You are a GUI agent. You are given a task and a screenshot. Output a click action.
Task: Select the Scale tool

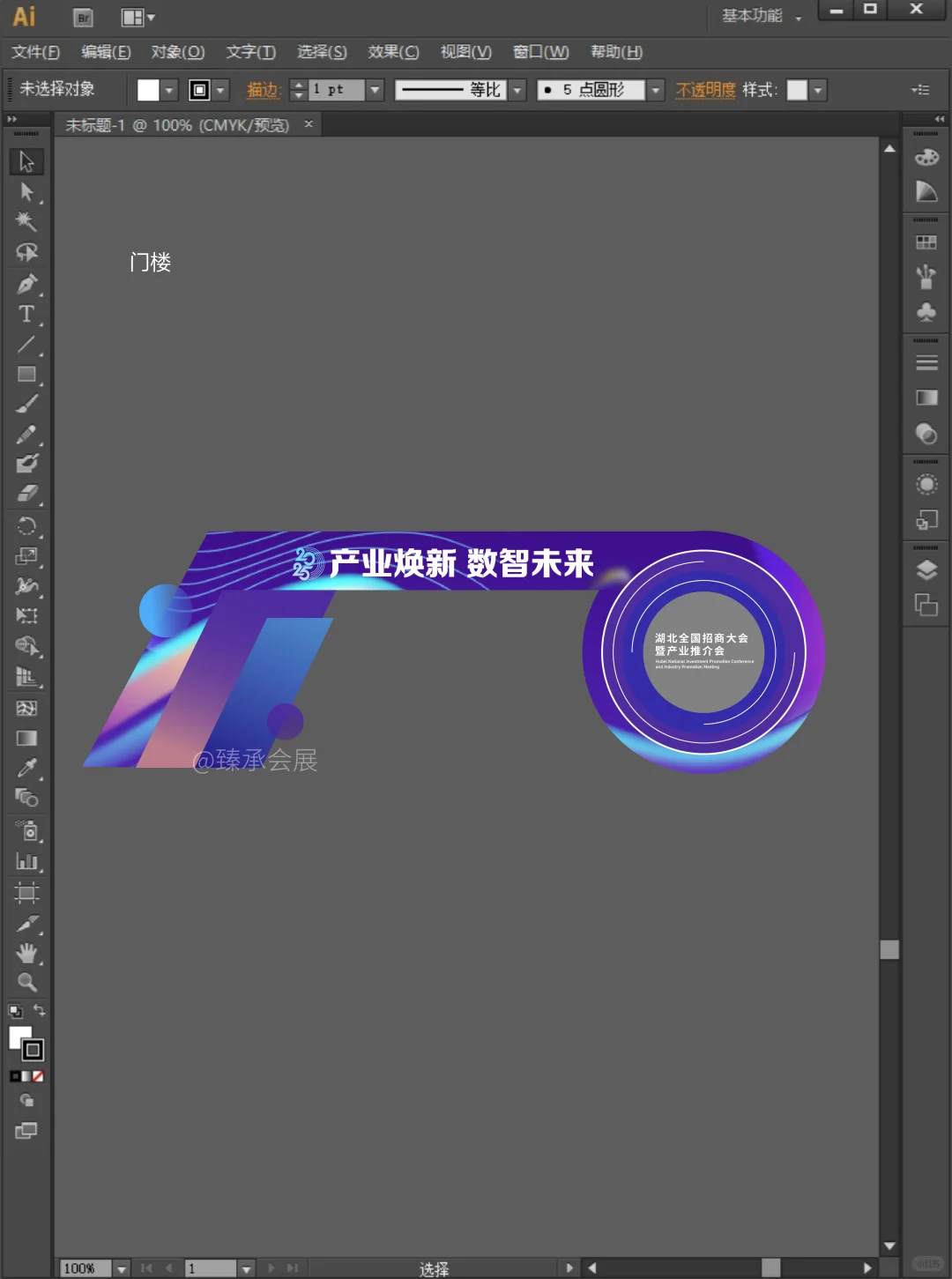click(x=26, y=556)
